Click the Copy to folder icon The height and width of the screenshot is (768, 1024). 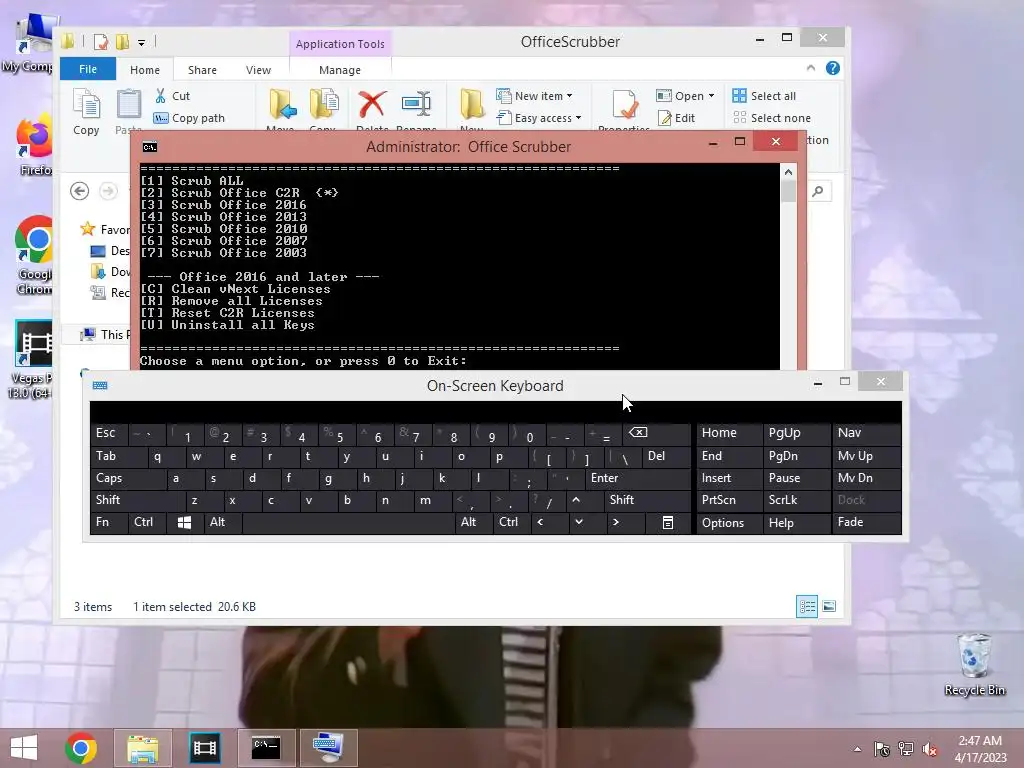[x=323, y=105]
